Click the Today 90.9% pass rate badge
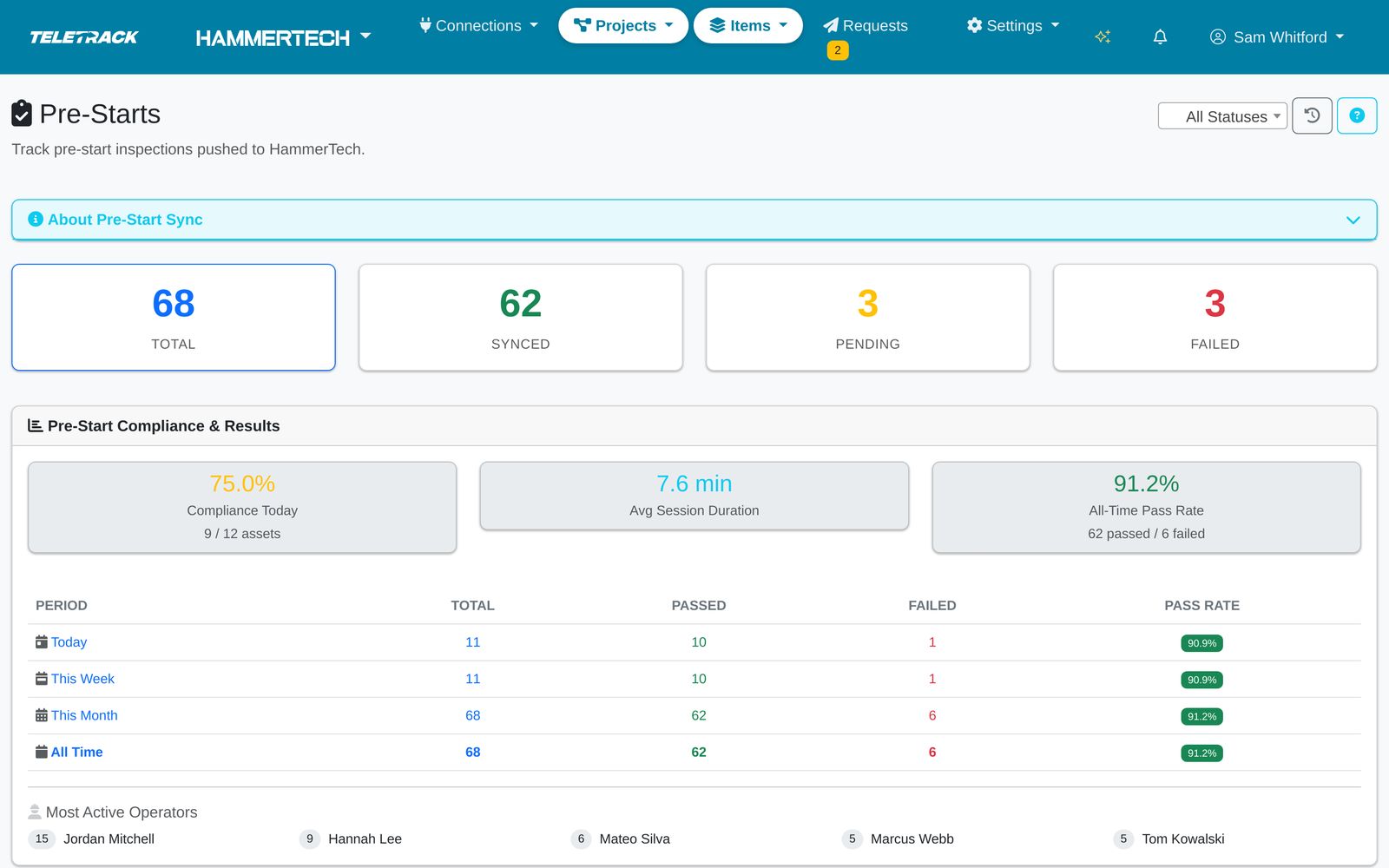Screen dimensions: 1389x868 click(1201, 643)
